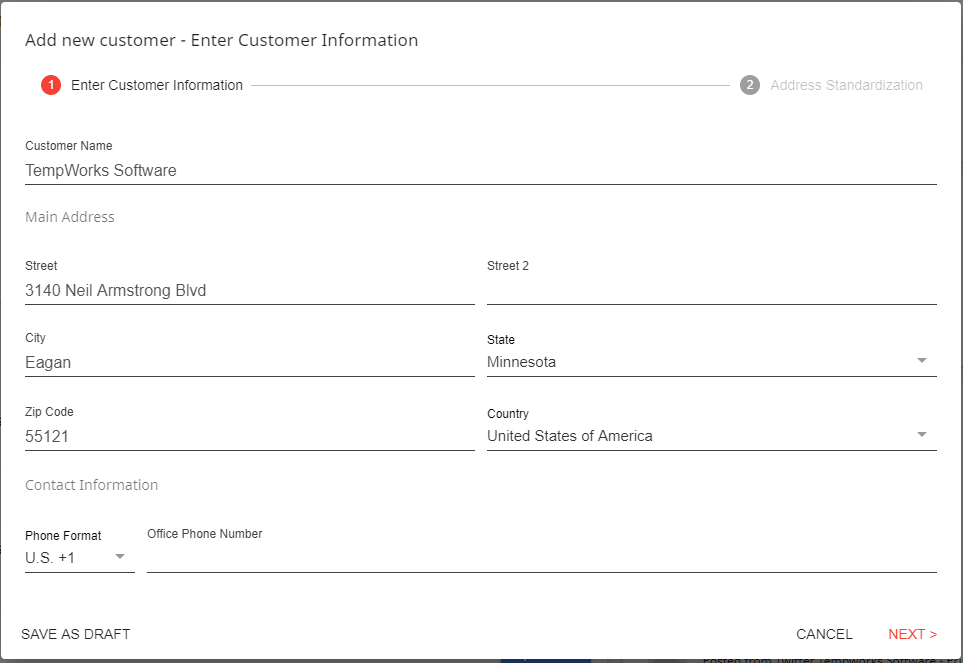Click the Main Address section heading

pyautogui.click(x=70, y=217)
